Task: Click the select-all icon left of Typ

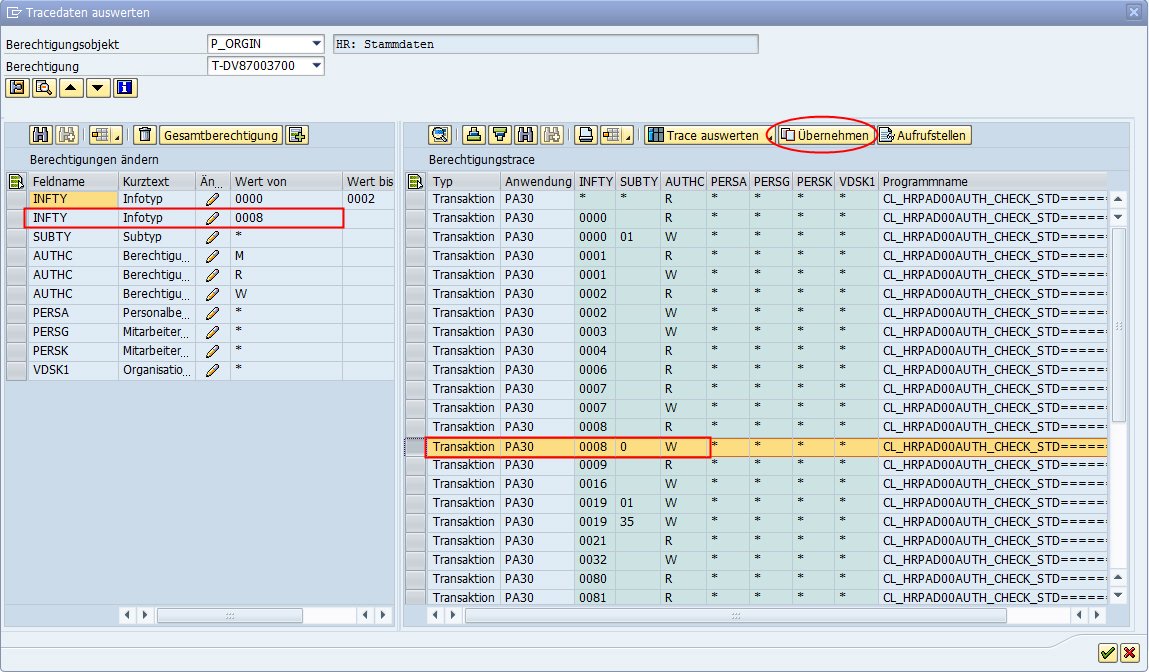Action: coord(415,181)
